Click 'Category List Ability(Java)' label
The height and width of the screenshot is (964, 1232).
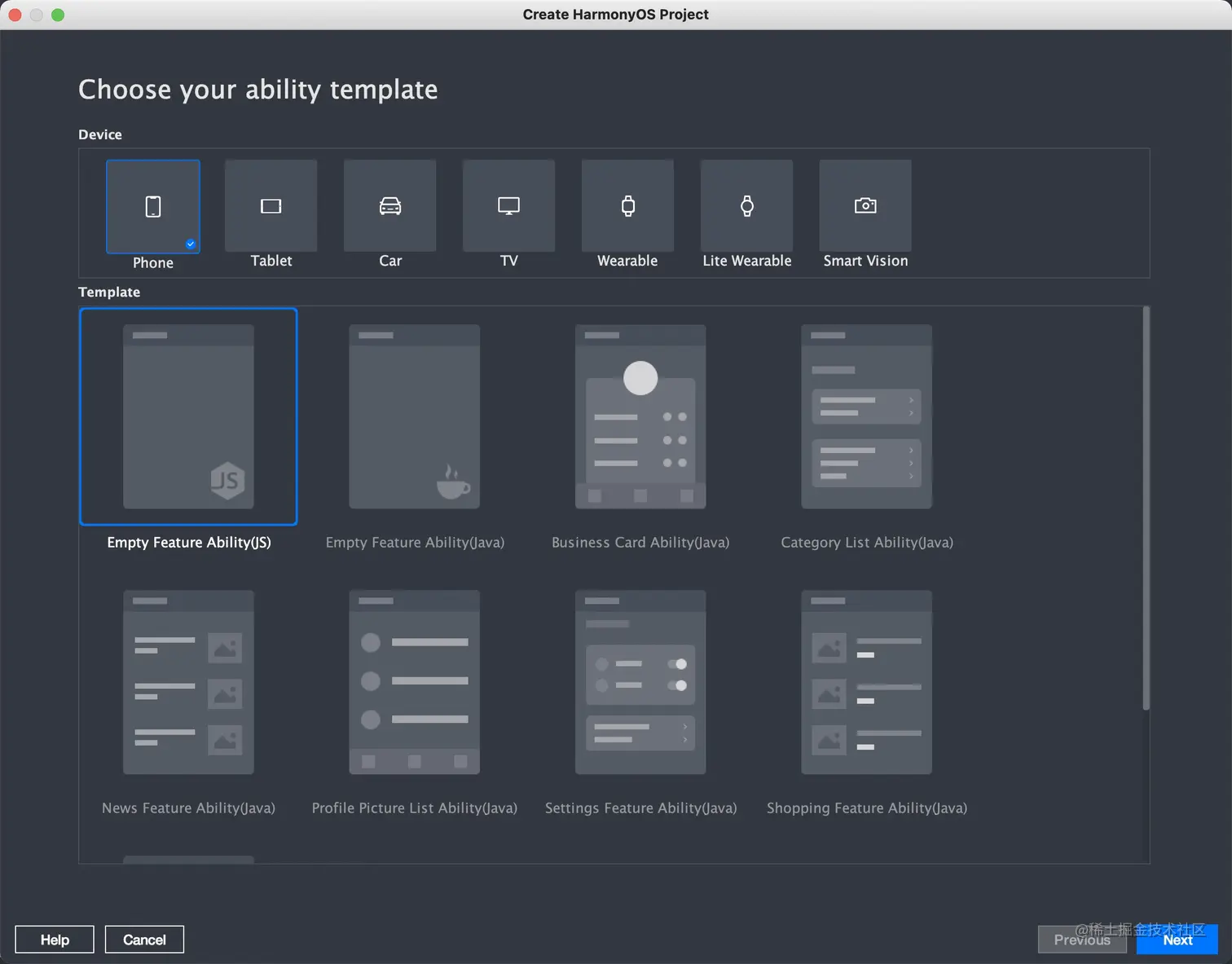click(867, 543)
